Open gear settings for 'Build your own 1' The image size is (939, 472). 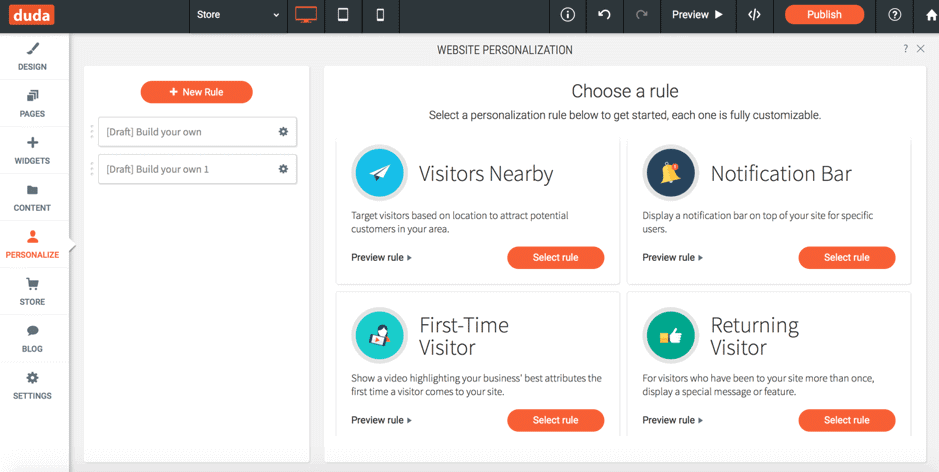pos(283,169)
